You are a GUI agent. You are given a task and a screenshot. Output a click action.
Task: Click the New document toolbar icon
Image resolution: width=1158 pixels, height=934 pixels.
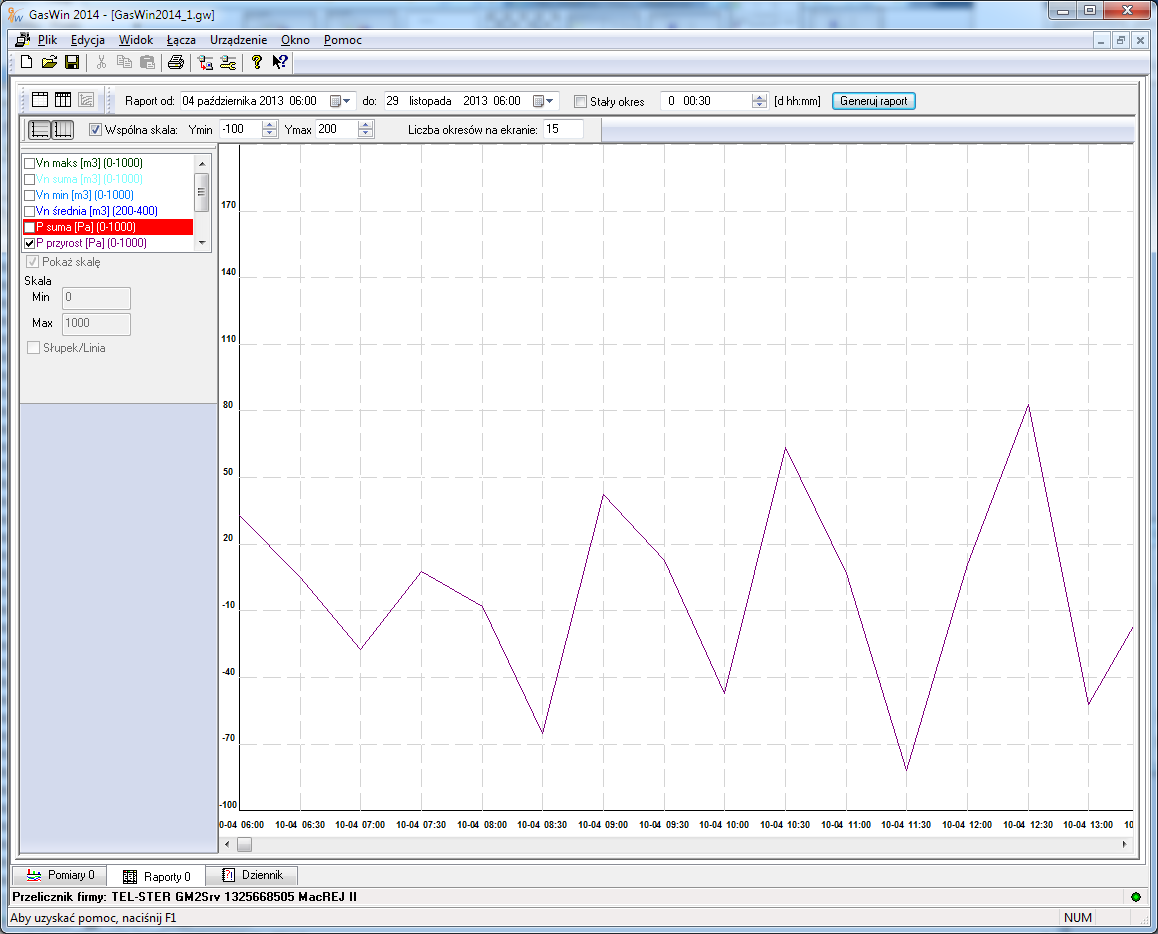tap(27, 63)
